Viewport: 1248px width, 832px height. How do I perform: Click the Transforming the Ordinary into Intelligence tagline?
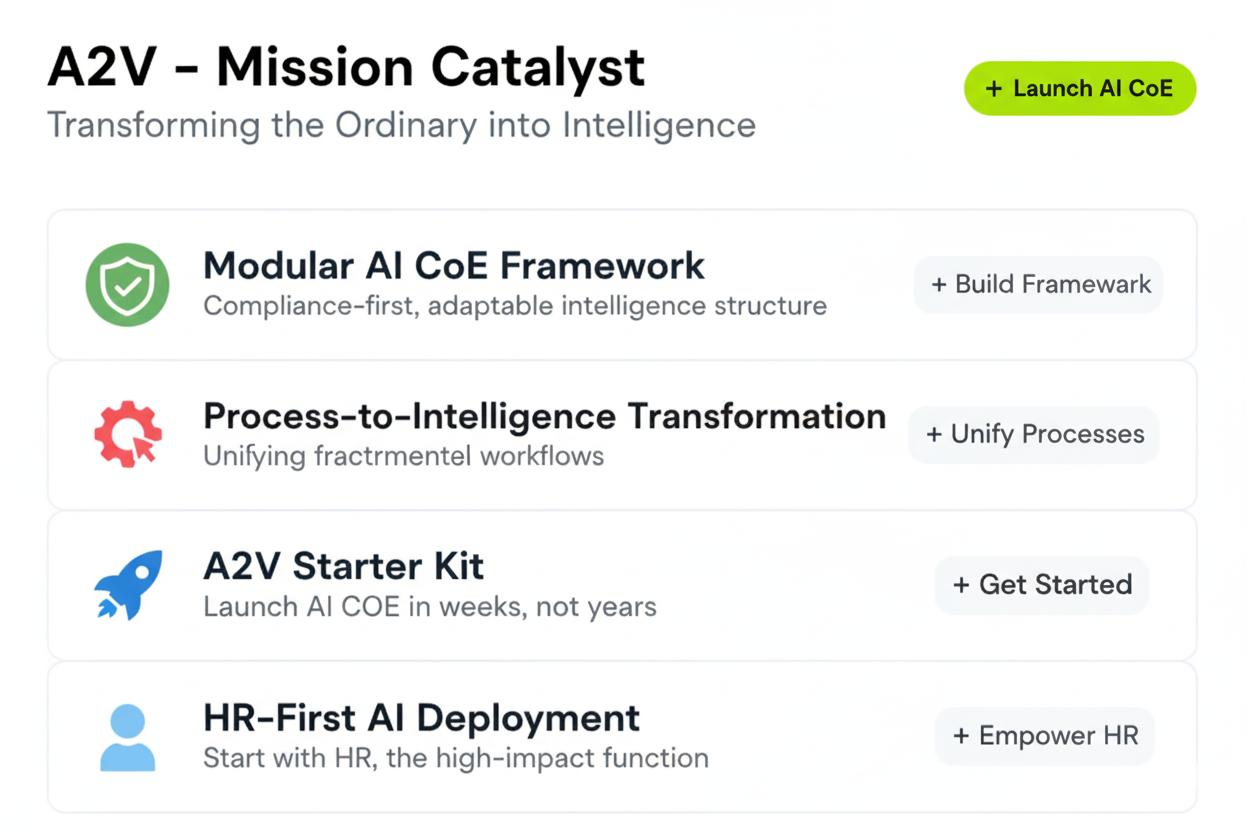pyautogui.click(x=401, y=126)
